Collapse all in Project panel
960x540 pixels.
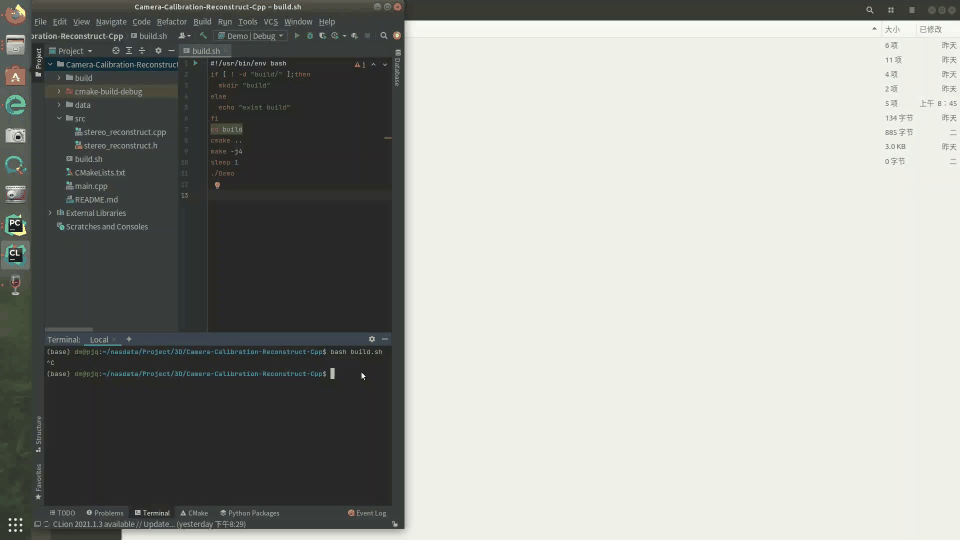[x=142, y=51]
